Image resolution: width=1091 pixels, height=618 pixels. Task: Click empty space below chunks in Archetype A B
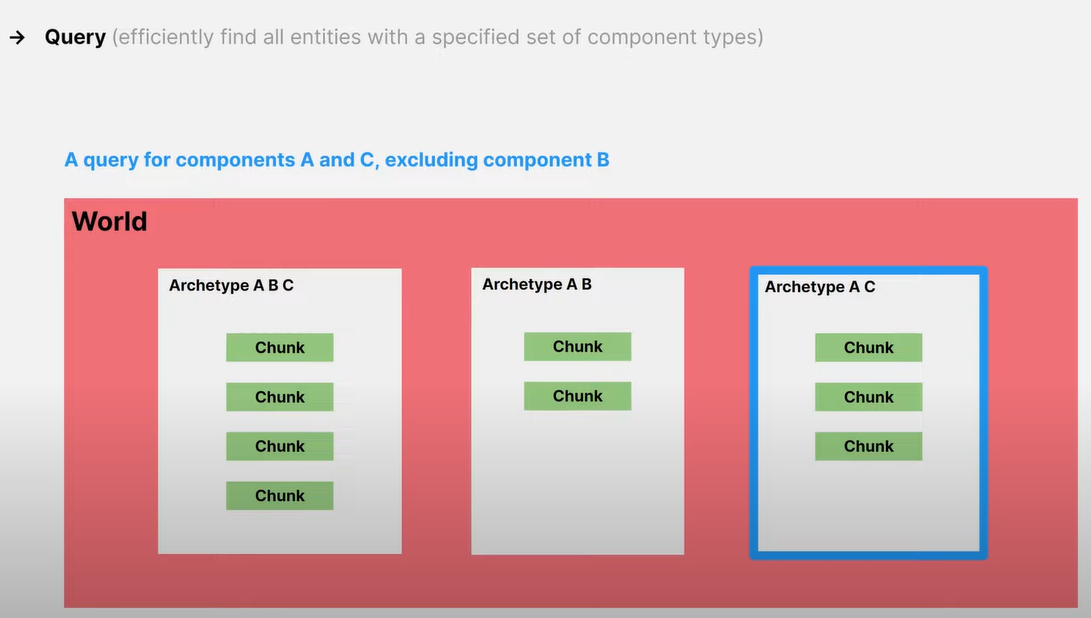pos(577,480)
